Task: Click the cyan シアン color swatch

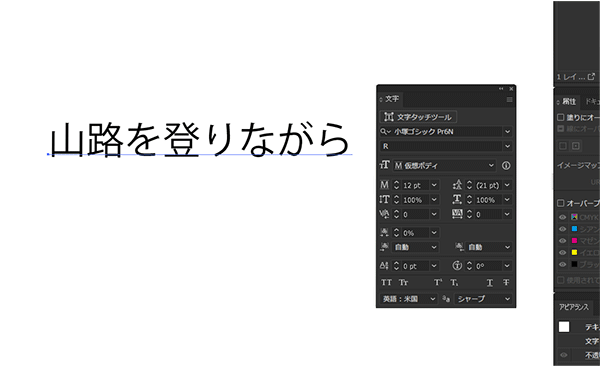Action: 574,229
